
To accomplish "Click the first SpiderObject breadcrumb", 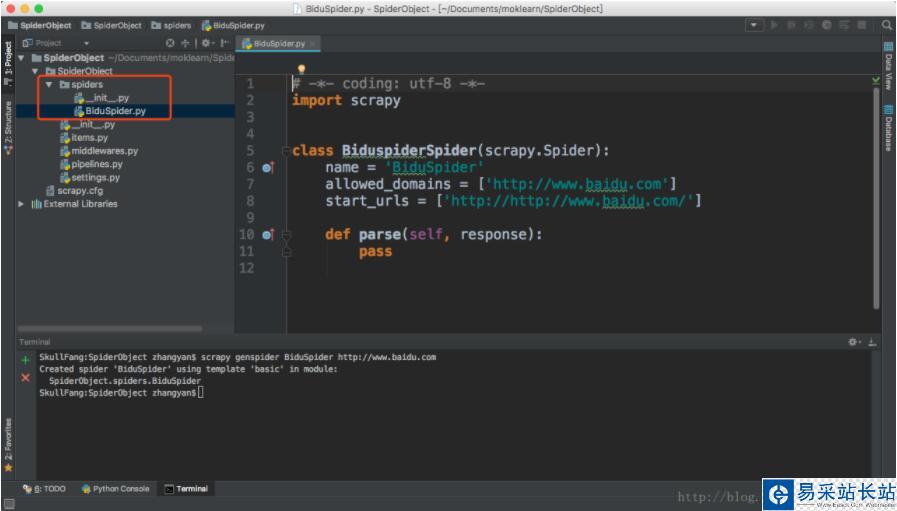I will 39,25.
